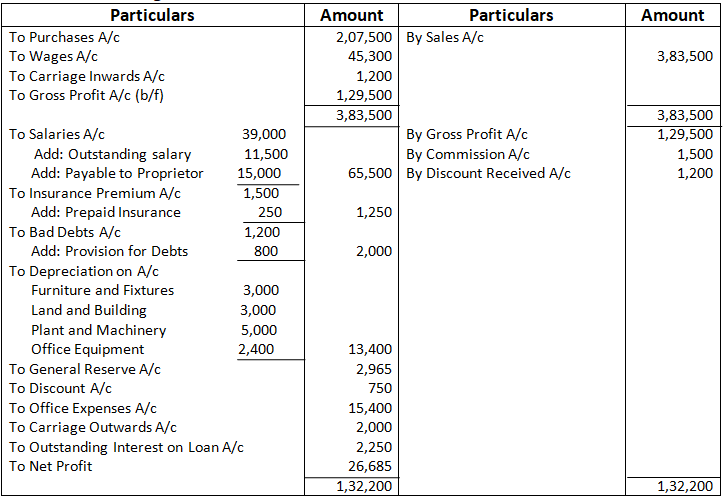The height and width of the screenshot is (497, 724).
Task: Click the To Net Profit row
Action: [50, 466]
